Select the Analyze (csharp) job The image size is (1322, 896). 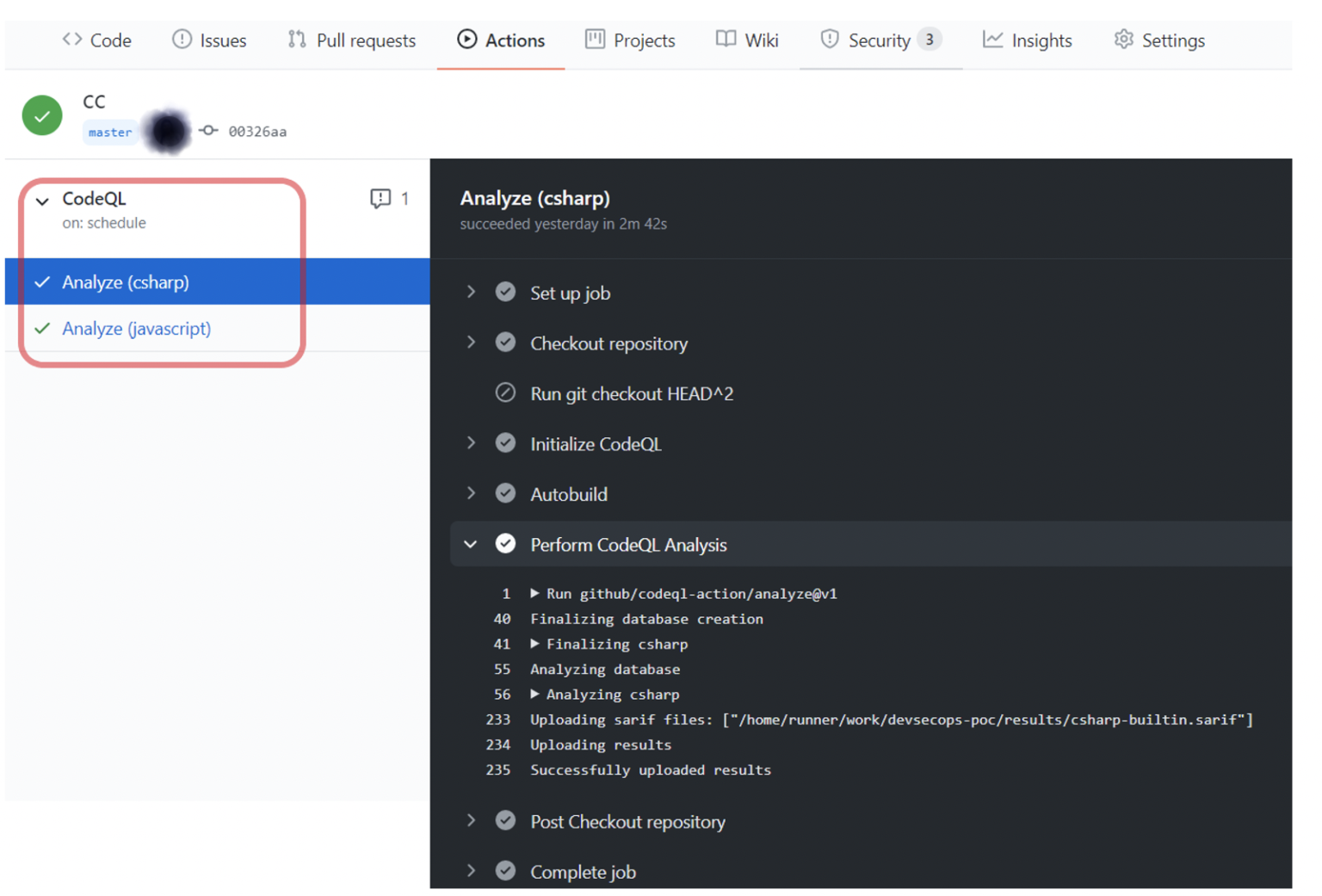[x=126, y=282]
